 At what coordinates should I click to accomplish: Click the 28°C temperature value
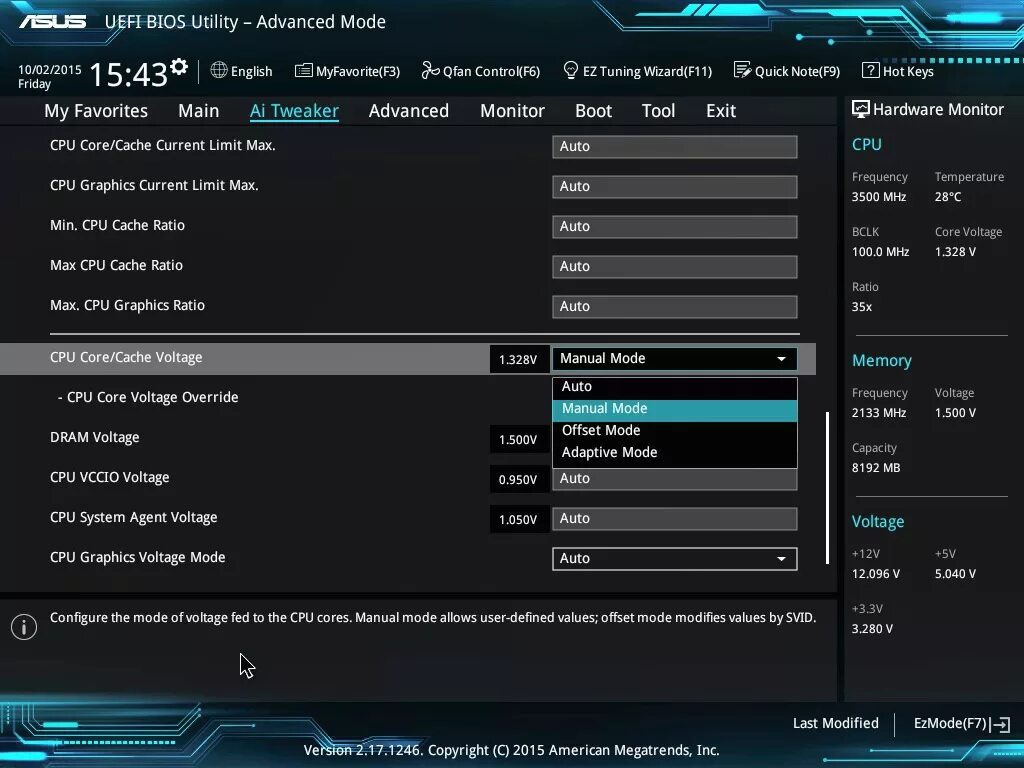tap(948, 197)
